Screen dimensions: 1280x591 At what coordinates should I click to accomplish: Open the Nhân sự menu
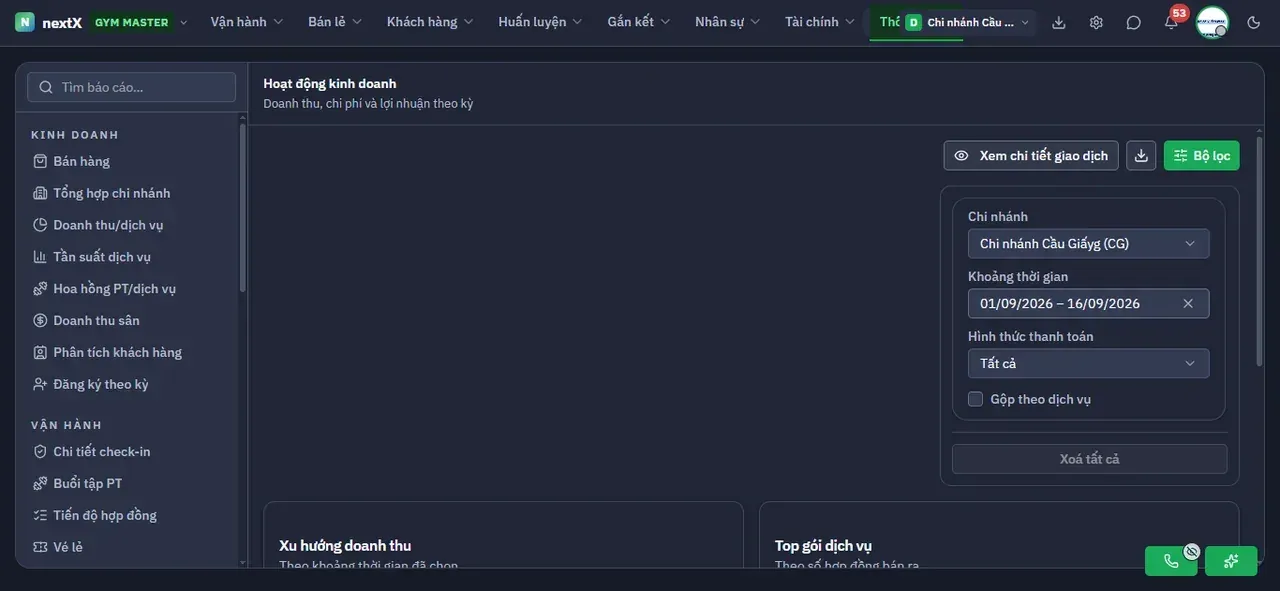click(728, 22)
